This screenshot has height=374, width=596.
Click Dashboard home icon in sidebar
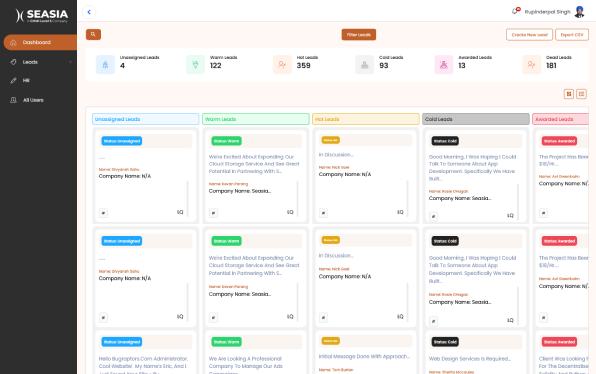(x=13, y=43)
